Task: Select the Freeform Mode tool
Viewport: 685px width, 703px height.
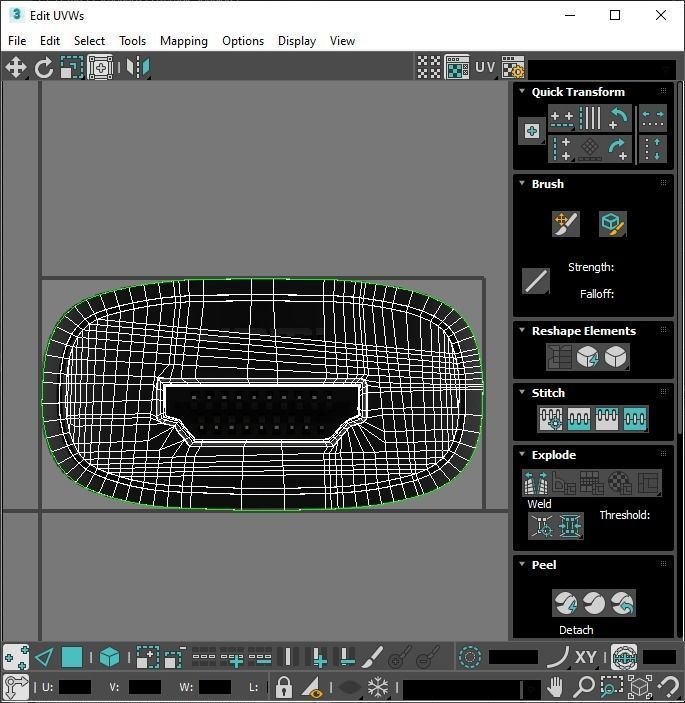Action: pos(100,68)
